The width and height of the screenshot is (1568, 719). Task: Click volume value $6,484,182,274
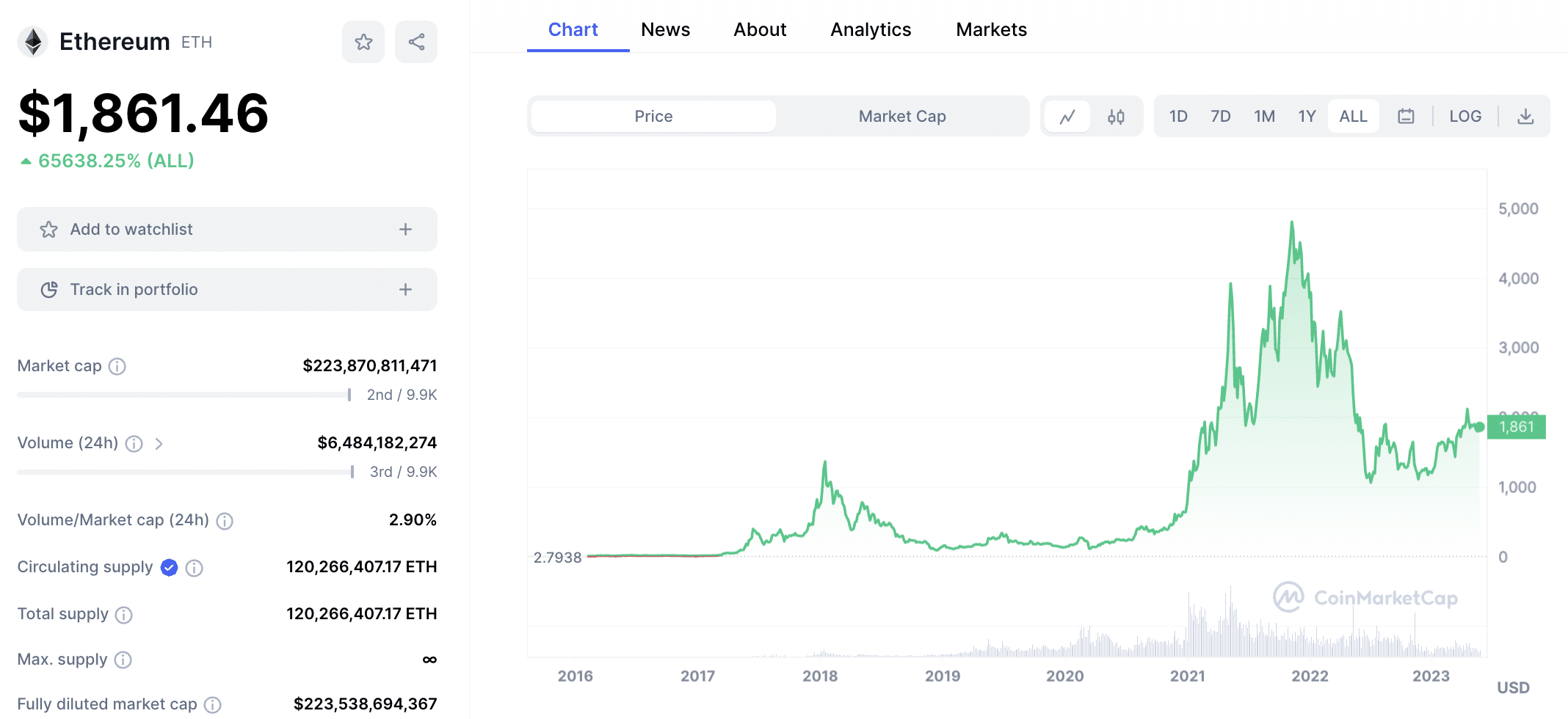pos(377,442)
